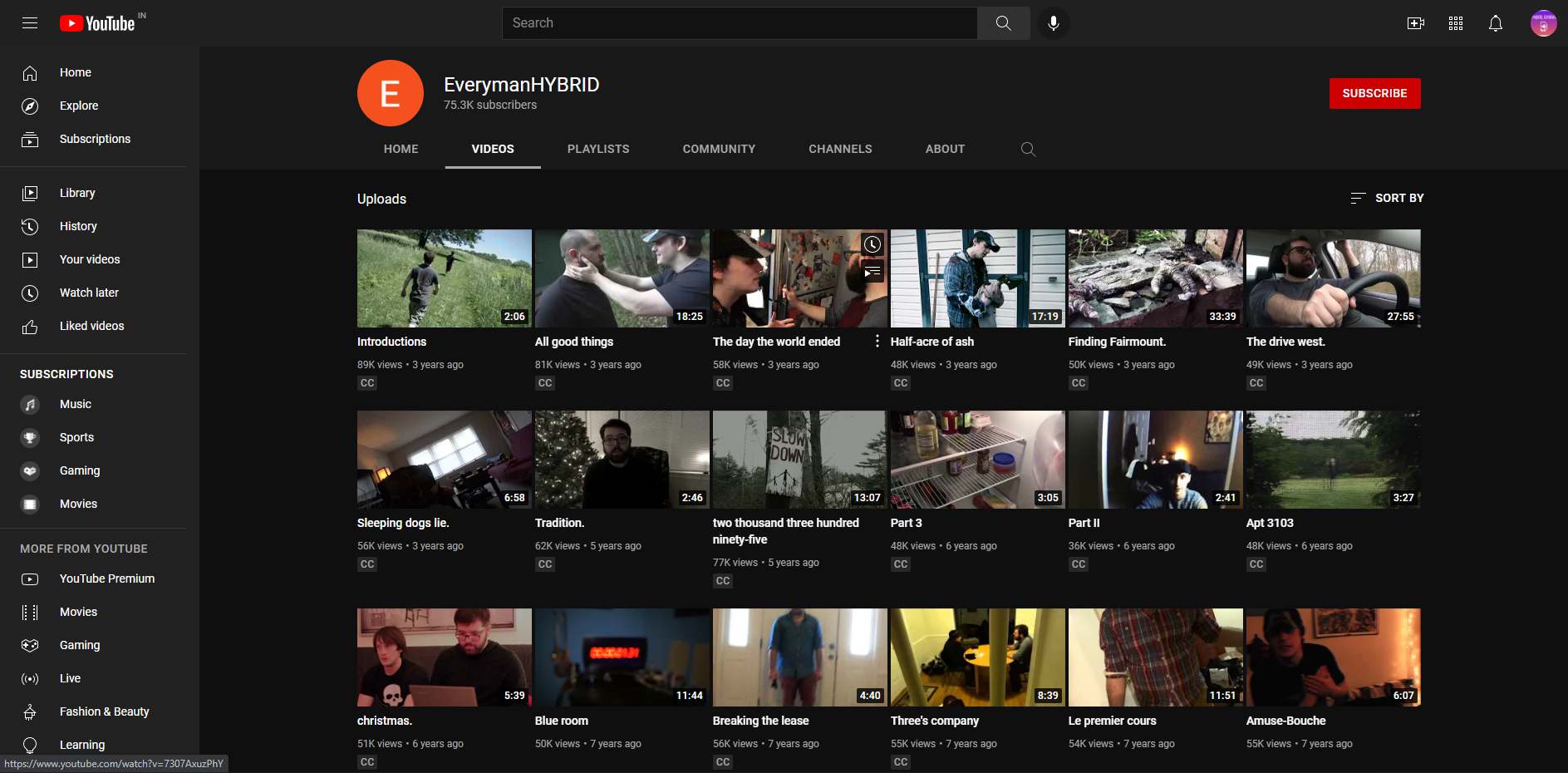Click the search magnifier button

(1004, 23)
